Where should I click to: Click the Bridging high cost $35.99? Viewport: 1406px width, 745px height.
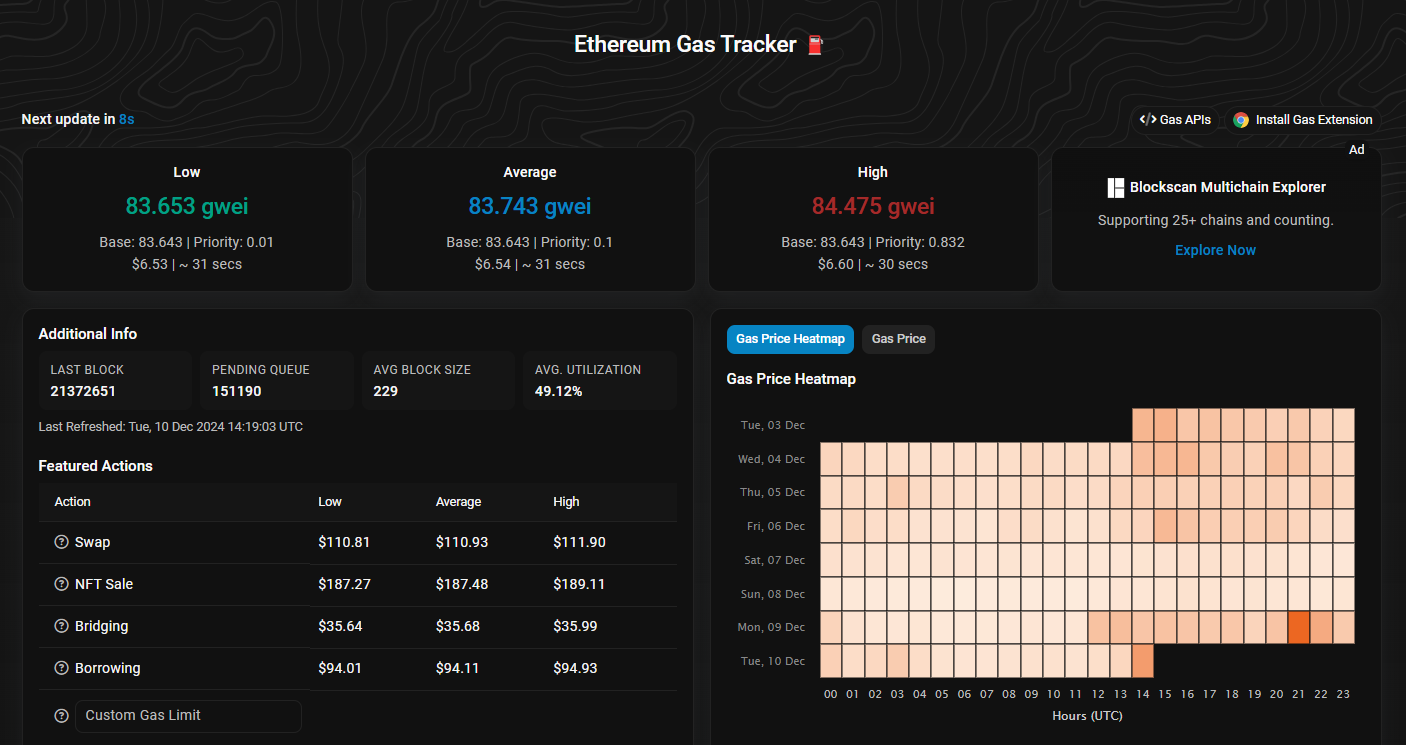coord(575,626)
